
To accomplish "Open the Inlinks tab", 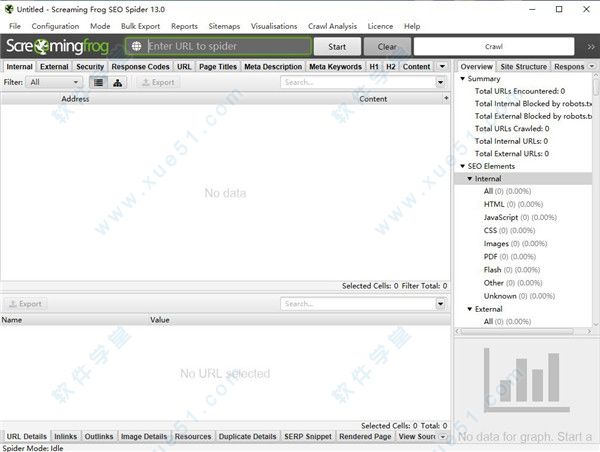I will (x=65, y=436).
